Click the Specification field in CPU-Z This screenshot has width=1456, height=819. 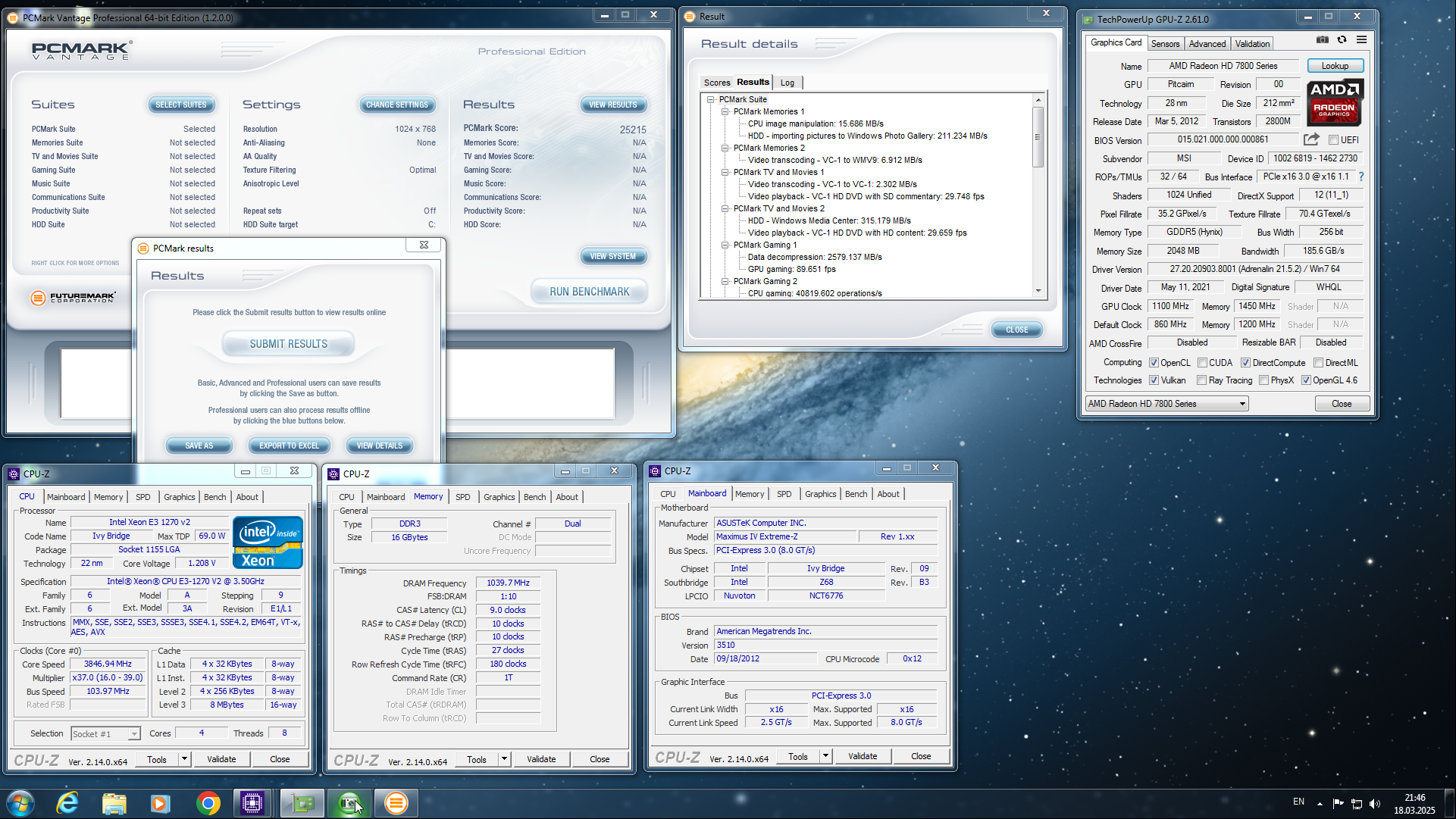(x=186, y=581)
